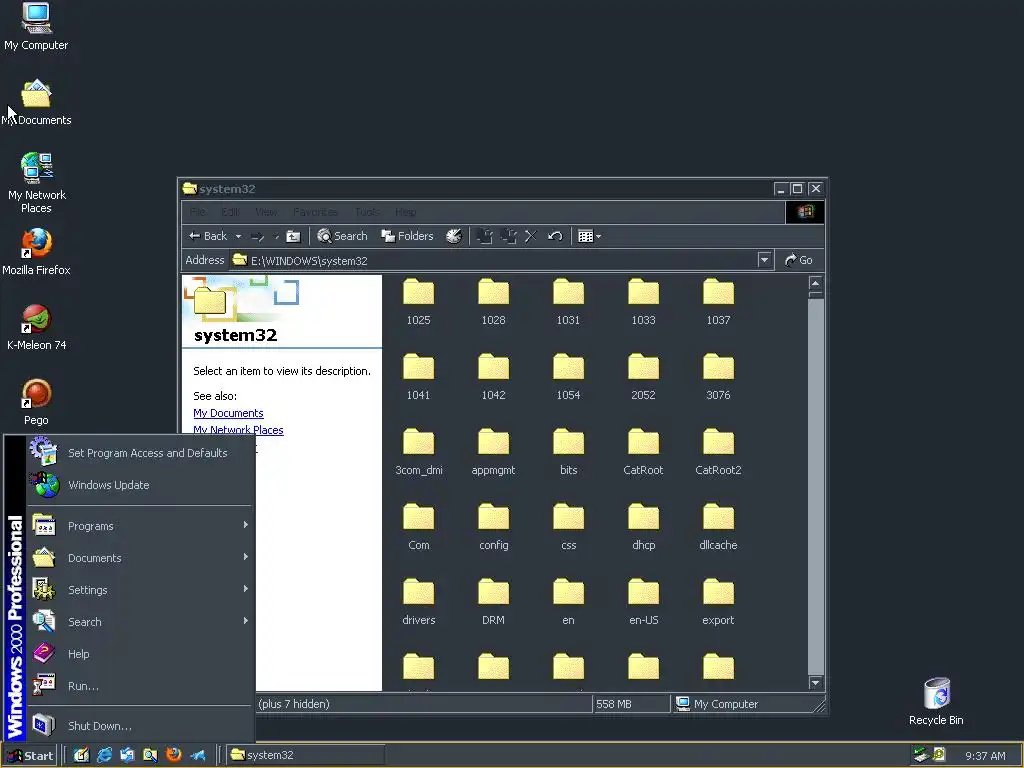Open the Help menu in Explorer
The width and height of the screenshot is (1024, 768).
406,212
